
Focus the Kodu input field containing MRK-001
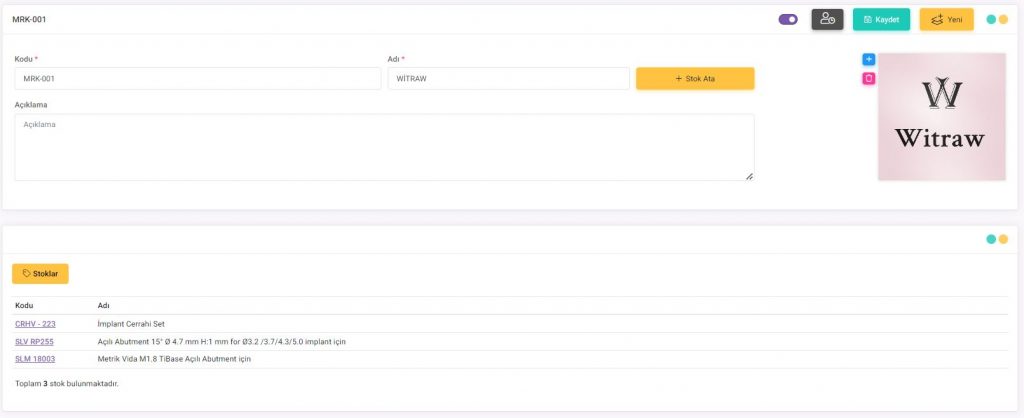197,78
